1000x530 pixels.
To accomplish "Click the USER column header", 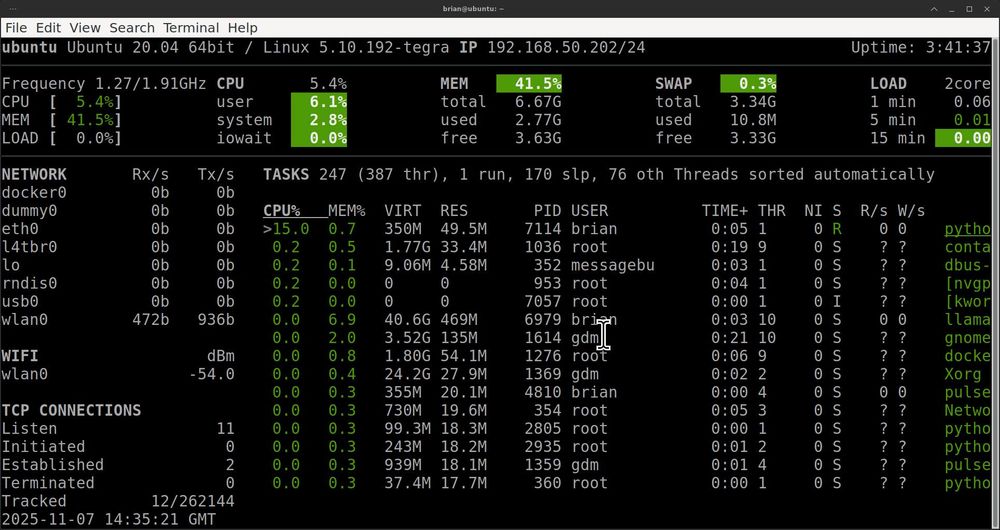I will click(x=589, y=211).
